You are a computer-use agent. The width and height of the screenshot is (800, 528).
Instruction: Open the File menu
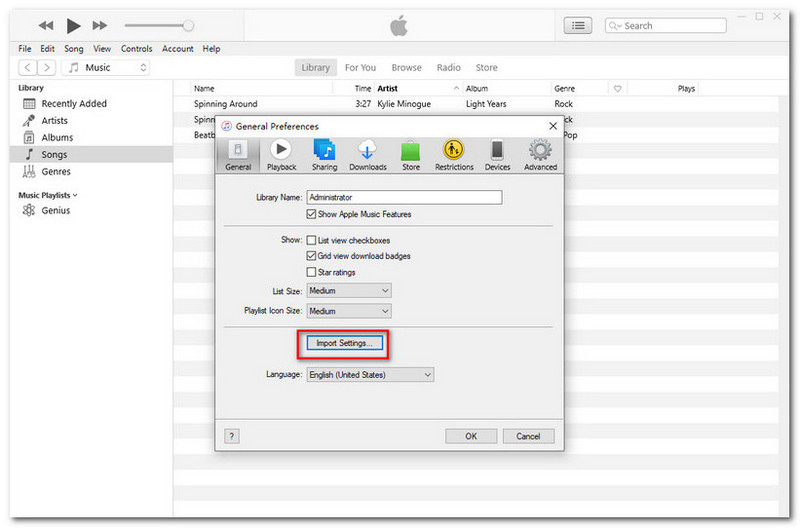24,48
